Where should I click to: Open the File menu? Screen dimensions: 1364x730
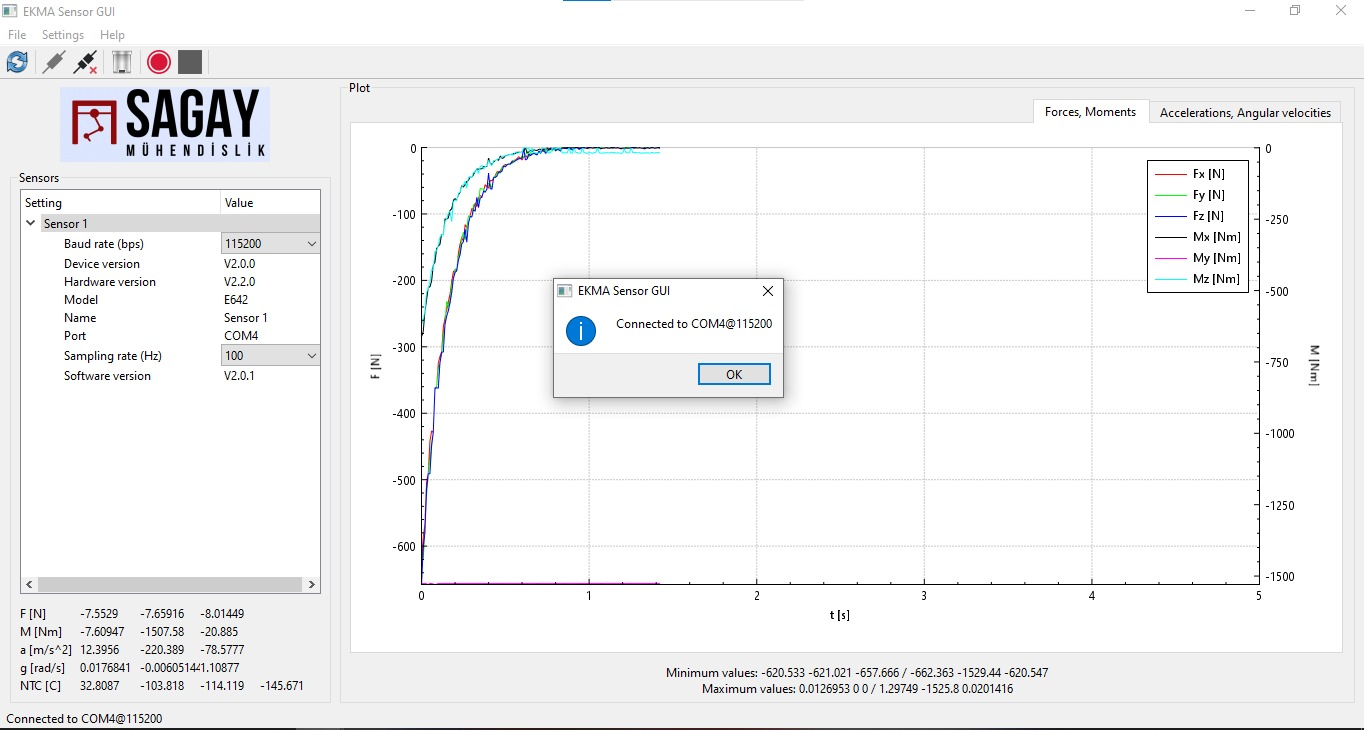pos(17,35)
